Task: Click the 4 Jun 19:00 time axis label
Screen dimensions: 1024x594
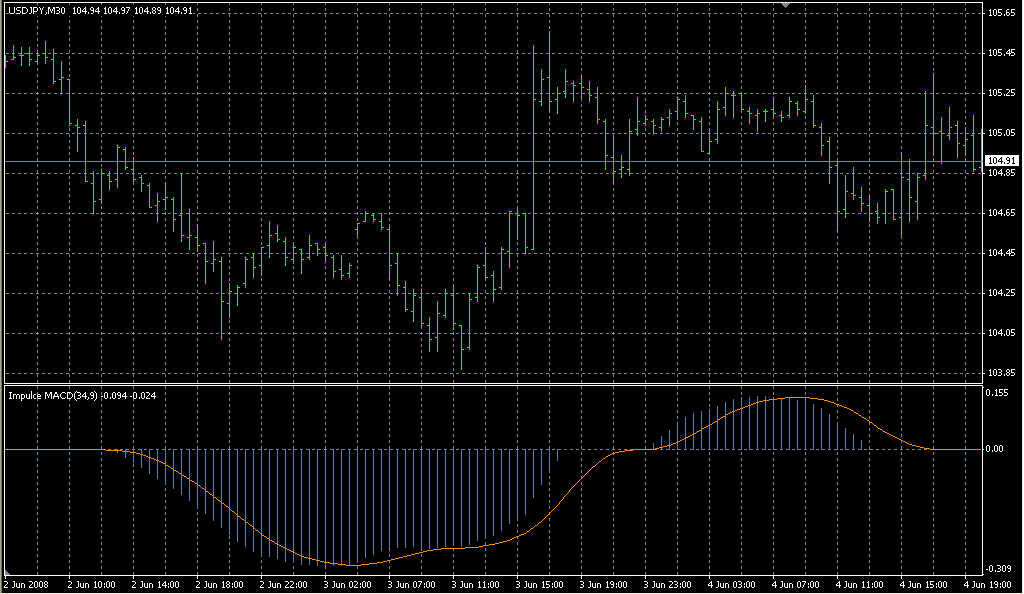Action: [x=989, y=584]
